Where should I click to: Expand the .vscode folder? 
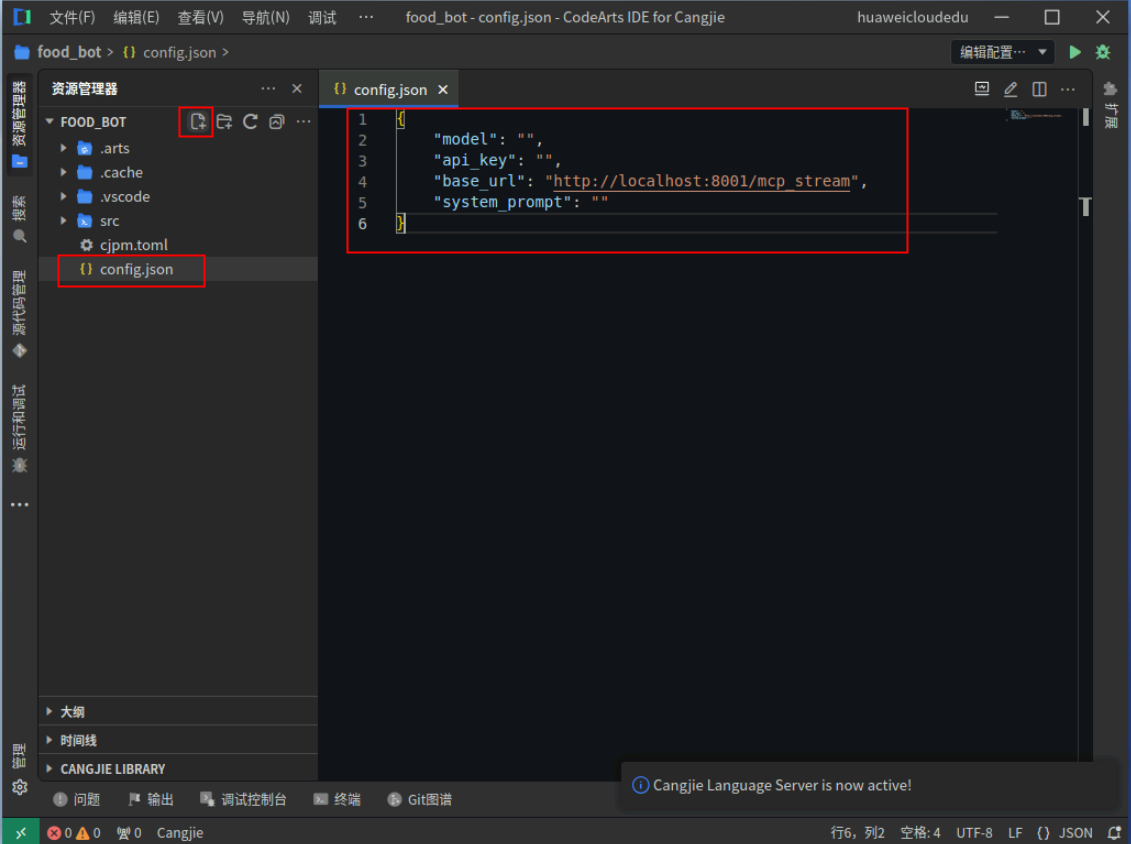[x=63, y=196]
